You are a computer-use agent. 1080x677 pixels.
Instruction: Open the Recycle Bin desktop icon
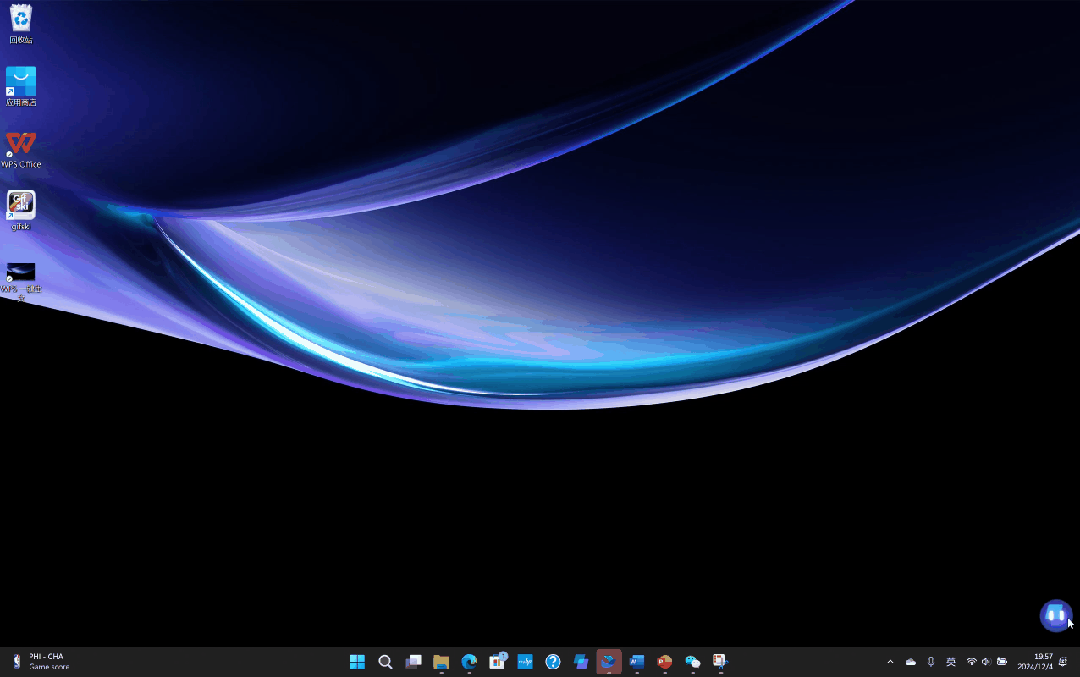coord(21,23)
